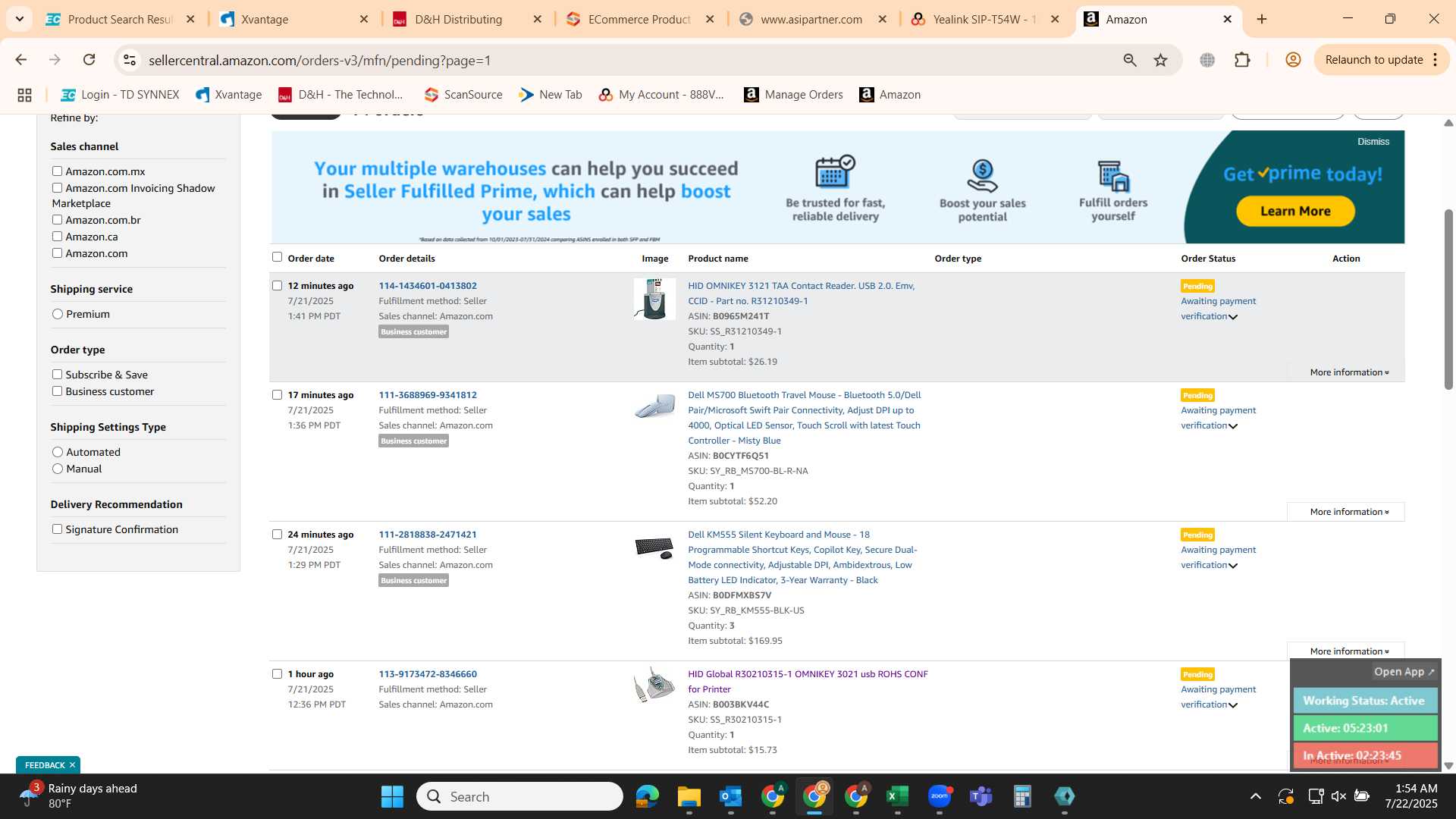1456x819 pixels.
Task: Open new browser tab with plus icon
Action: (1262, 19)
